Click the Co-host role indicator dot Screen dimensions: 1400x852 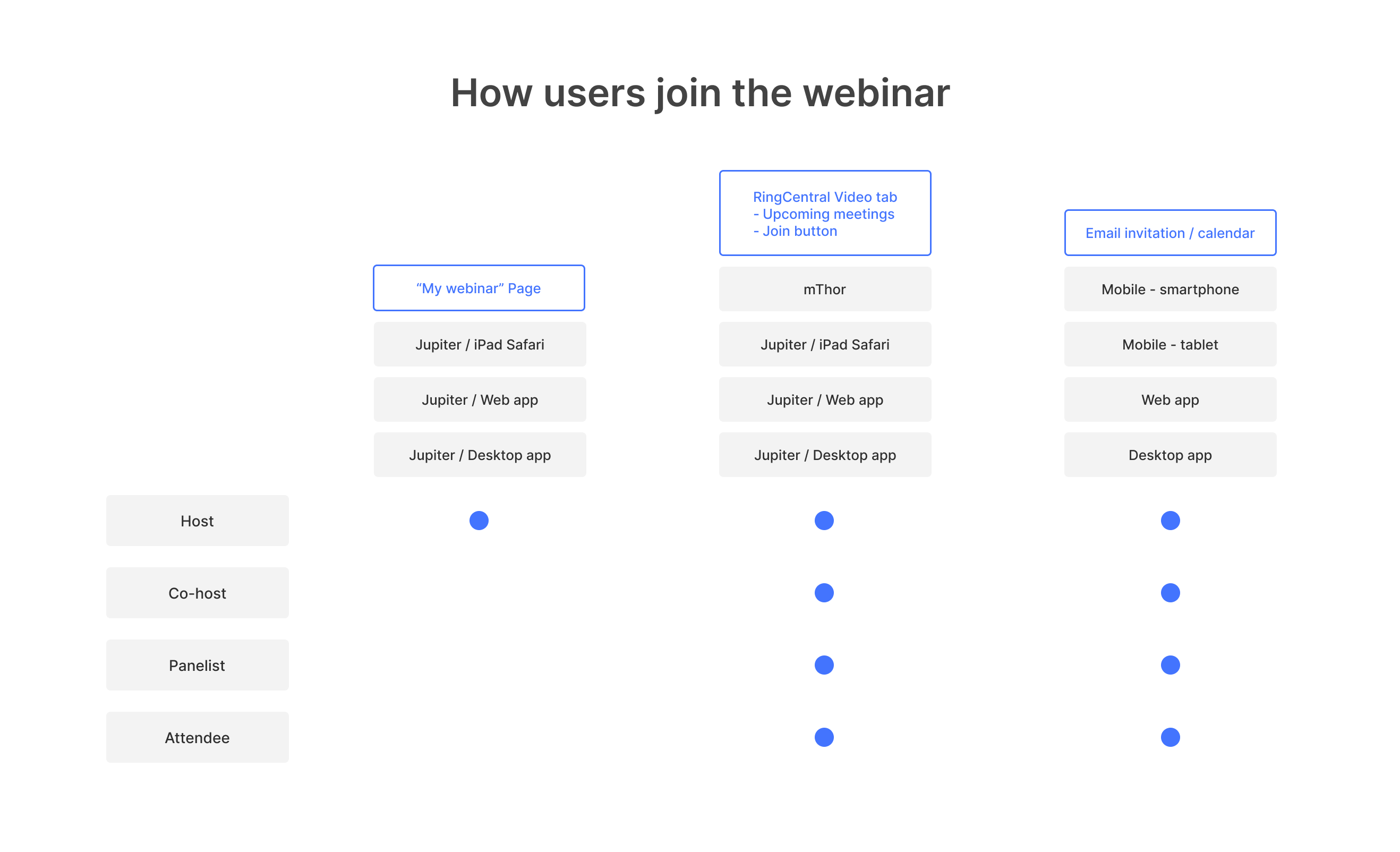(824, 592)
